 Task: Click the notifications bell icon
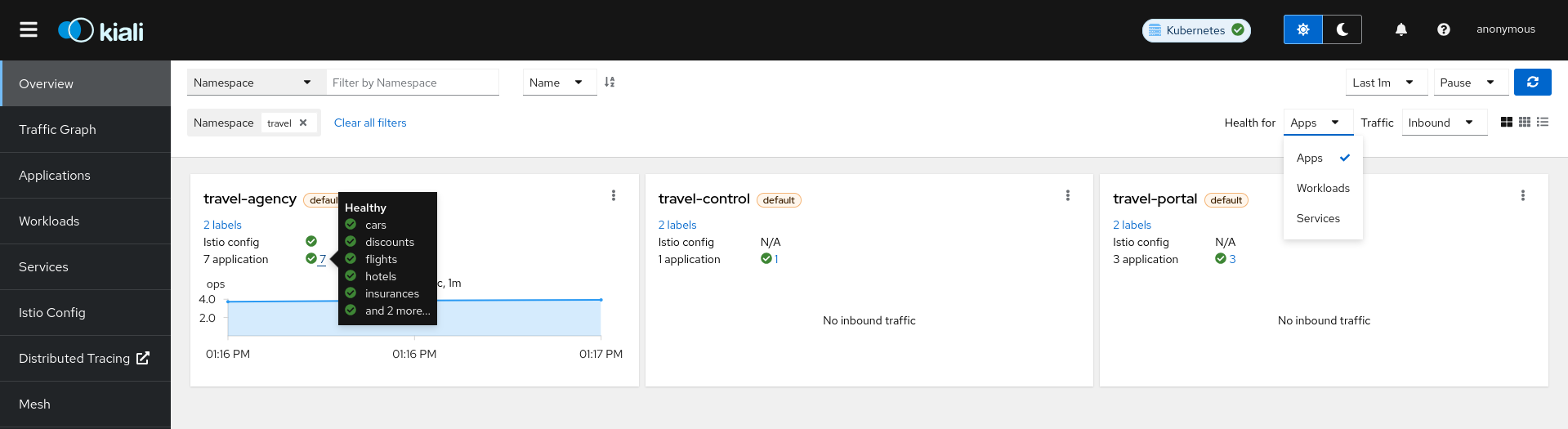(1400, 30)
